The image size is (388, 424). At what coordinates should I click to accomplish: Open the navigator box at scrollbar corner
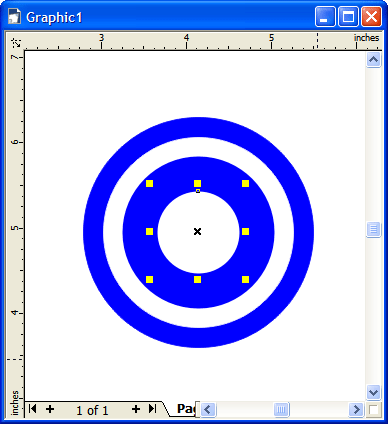coord(373,409)
